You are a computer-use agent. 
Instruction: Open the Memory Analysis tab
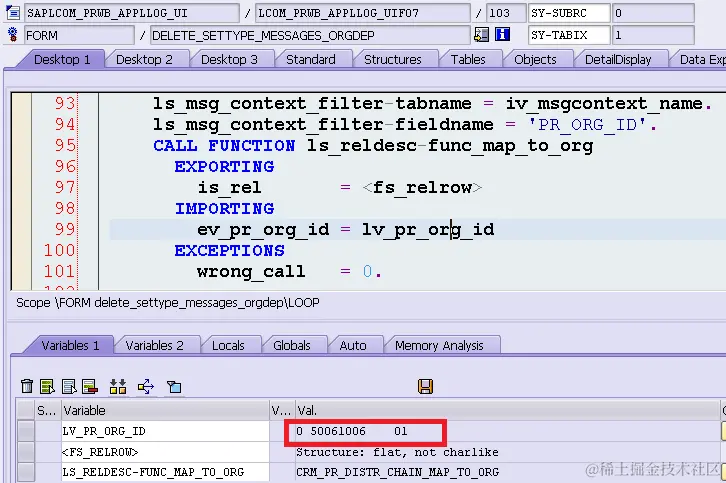[439, 345]
